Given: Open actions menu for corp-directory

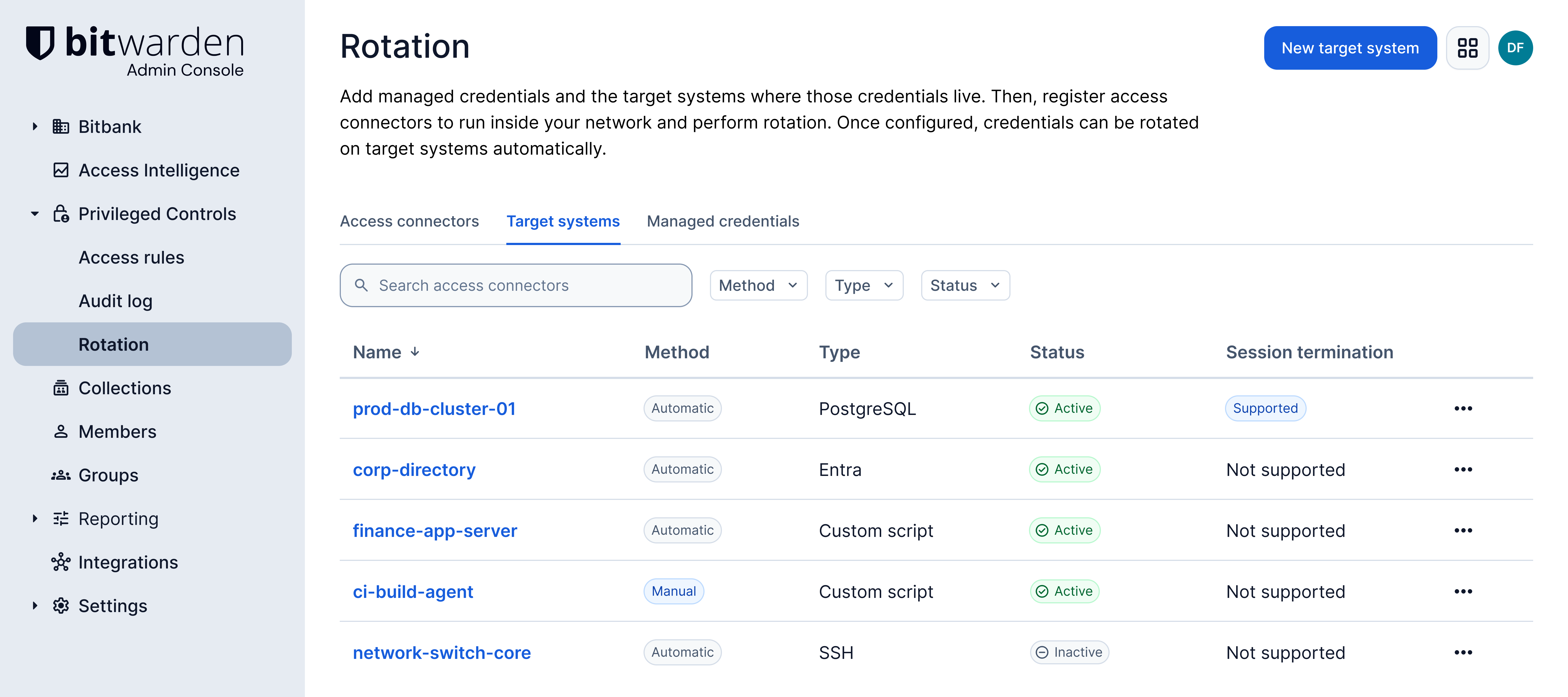Looking at the screenshot, I should [x=1463, y=469].
